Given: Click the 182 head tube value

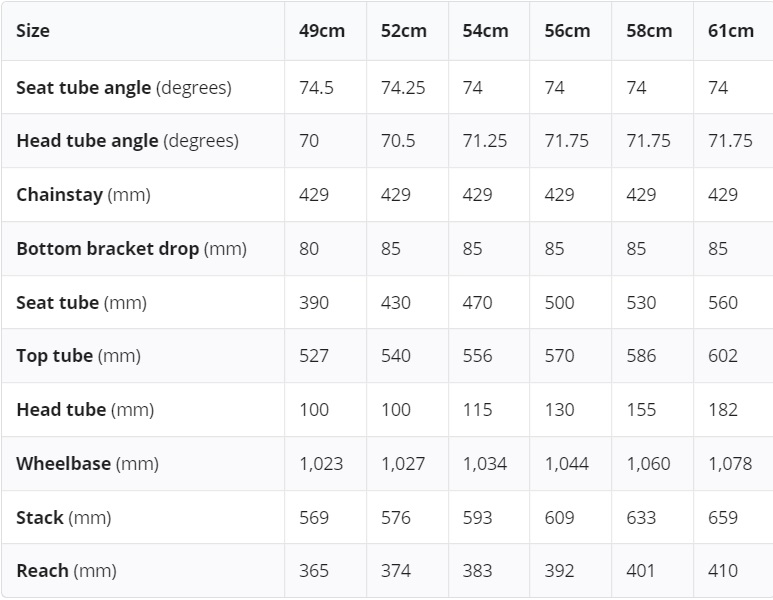Looking at the screenshot, I should [723, 410].
